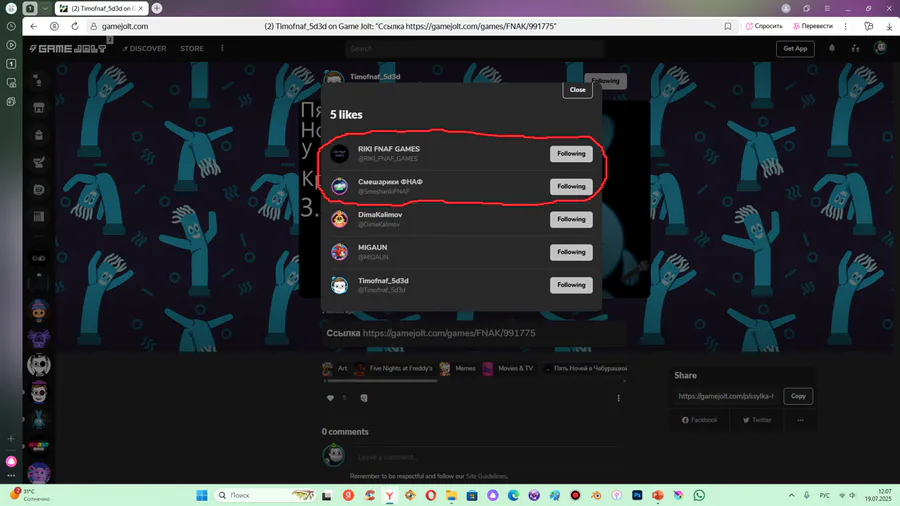Open Blender from the taskbar
This screenshot has width=900, height=506.
click(596, 495)
